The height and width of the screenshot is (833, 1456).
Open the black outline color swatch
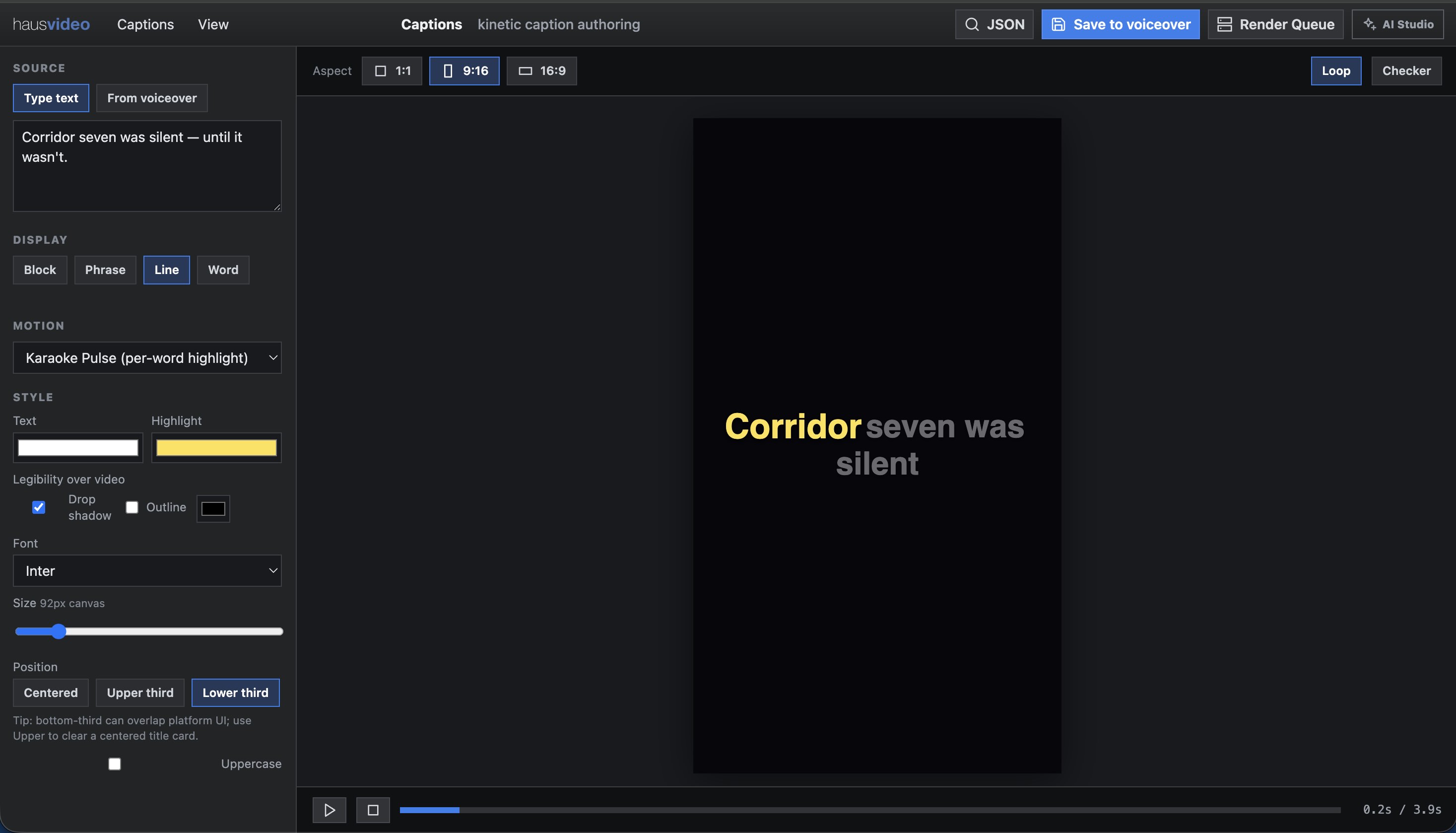point(213,508)
